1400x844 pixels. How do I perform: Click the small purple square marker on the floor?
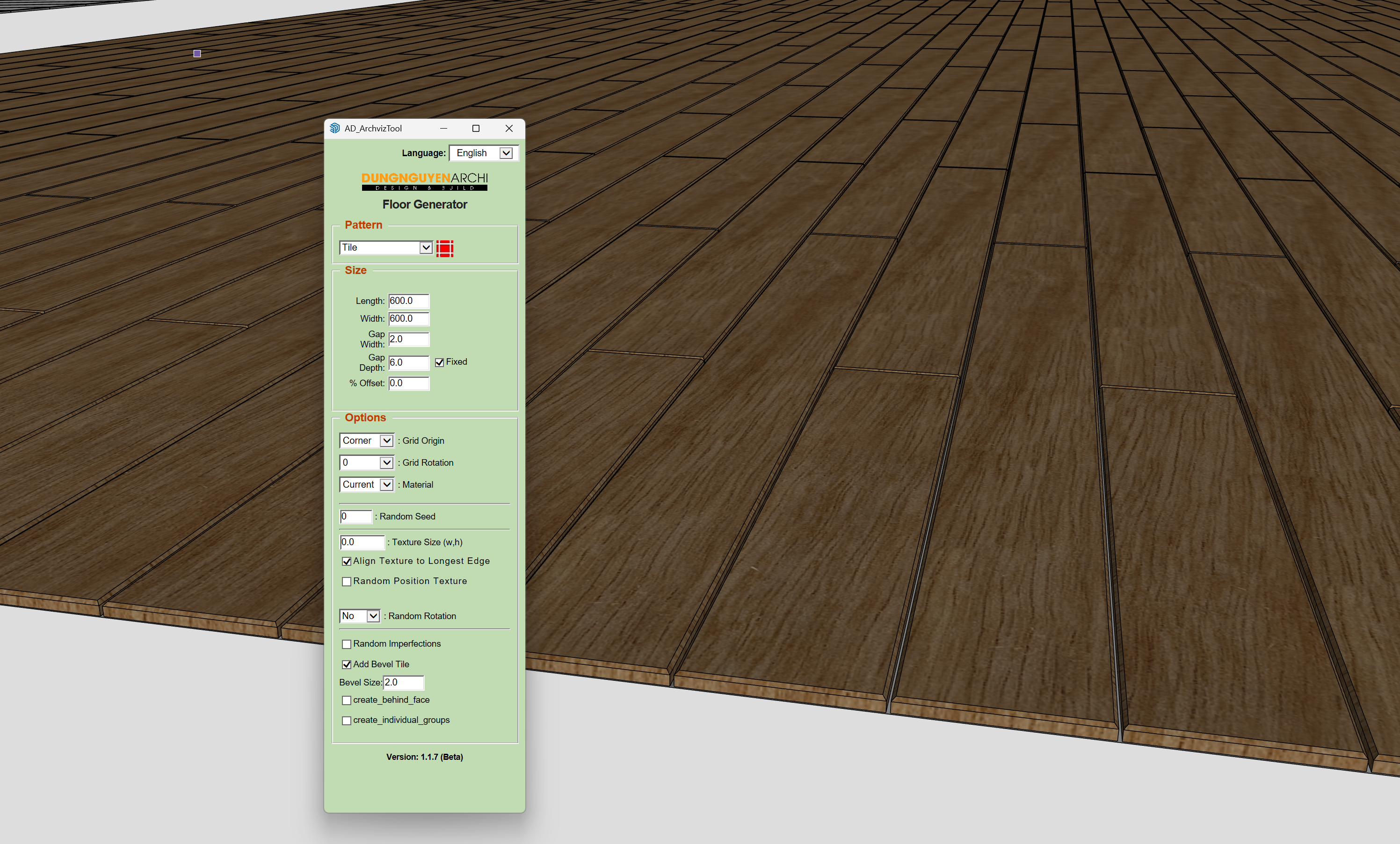[197, 53]
